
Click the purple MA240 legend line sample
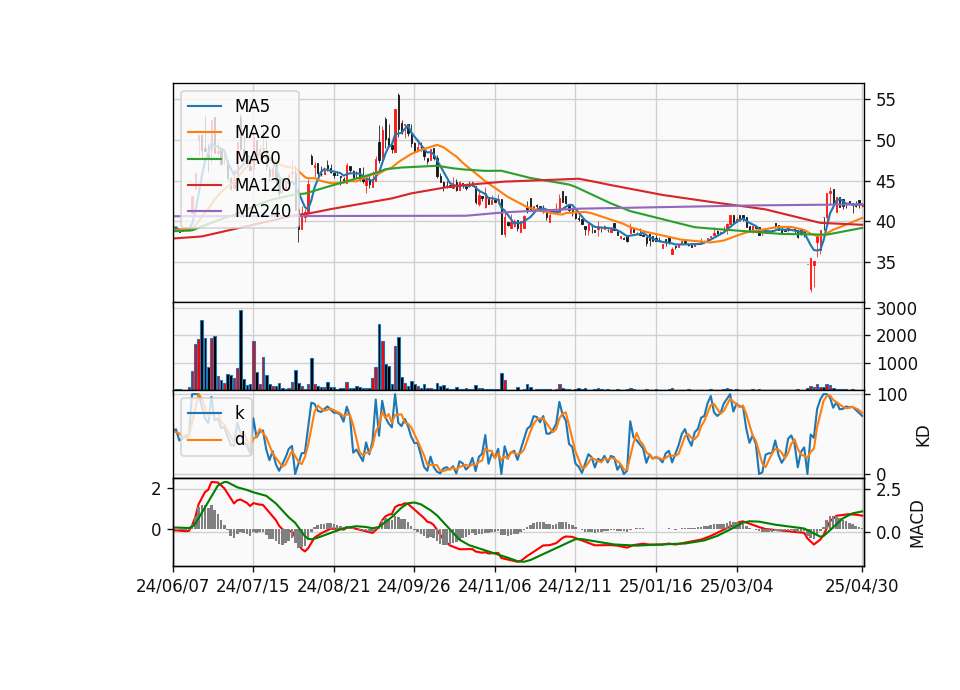pyautogui.click(x=204, y=211)
